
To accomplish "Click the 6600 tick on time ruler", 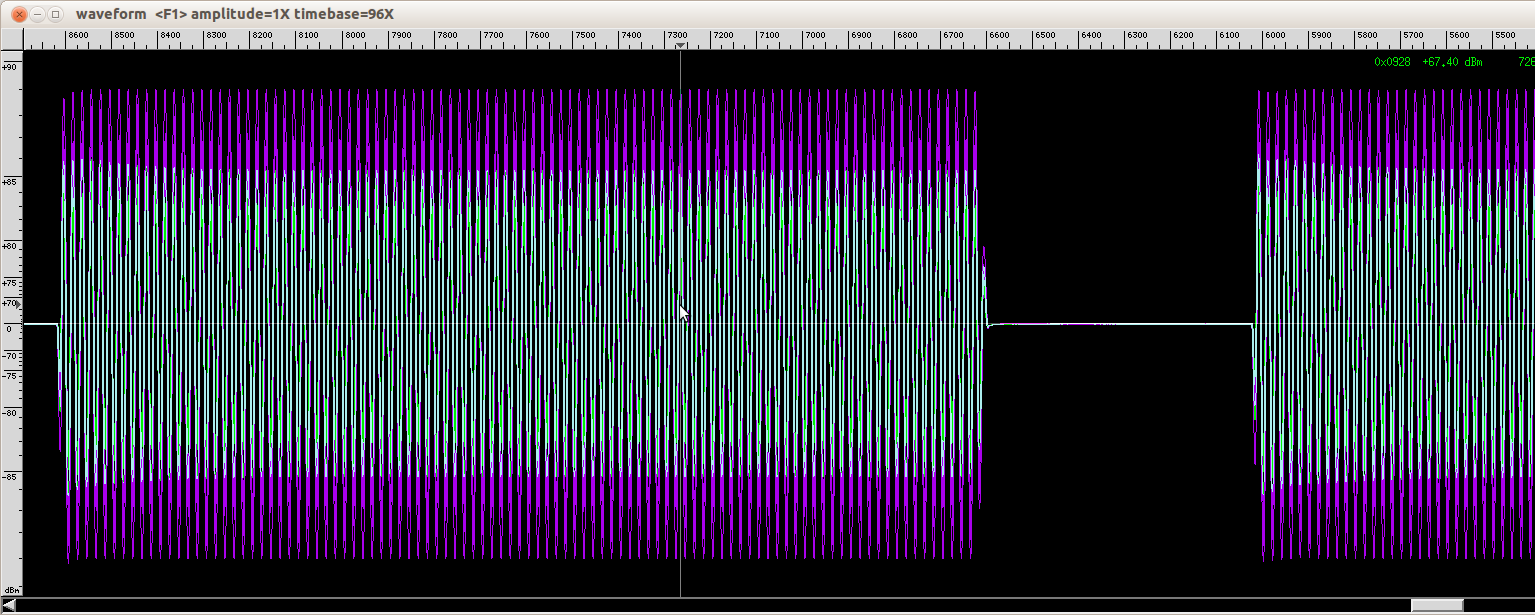I will [x=999, y=35].
